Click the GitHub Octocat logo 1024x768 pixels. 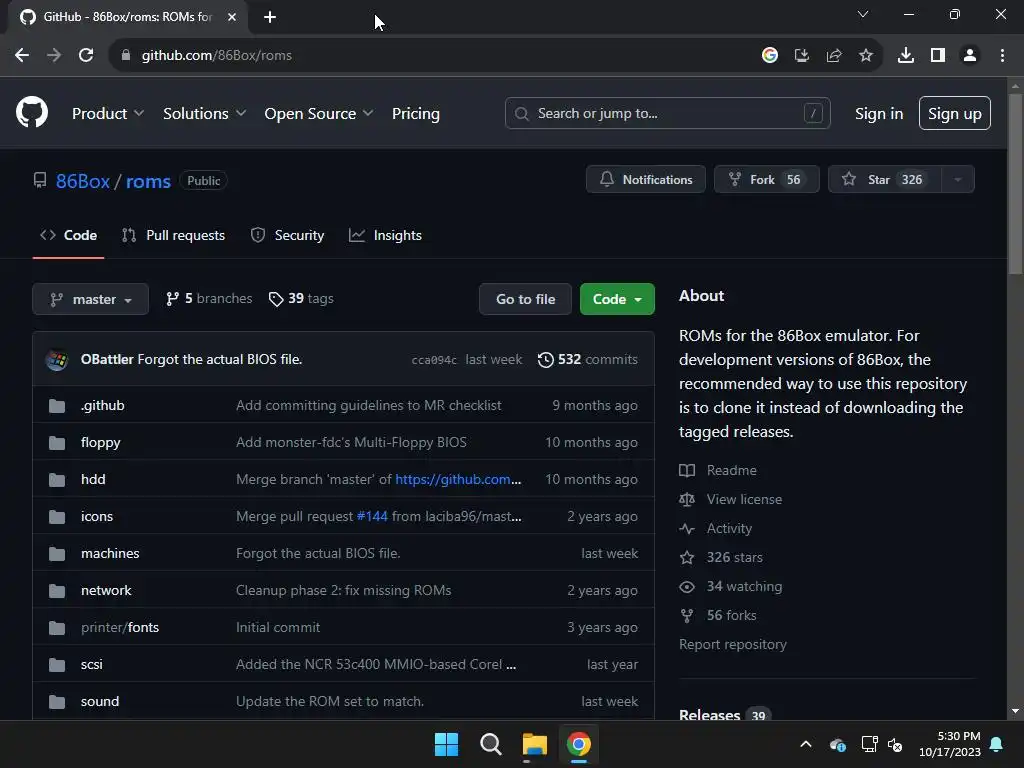(32, 112)
